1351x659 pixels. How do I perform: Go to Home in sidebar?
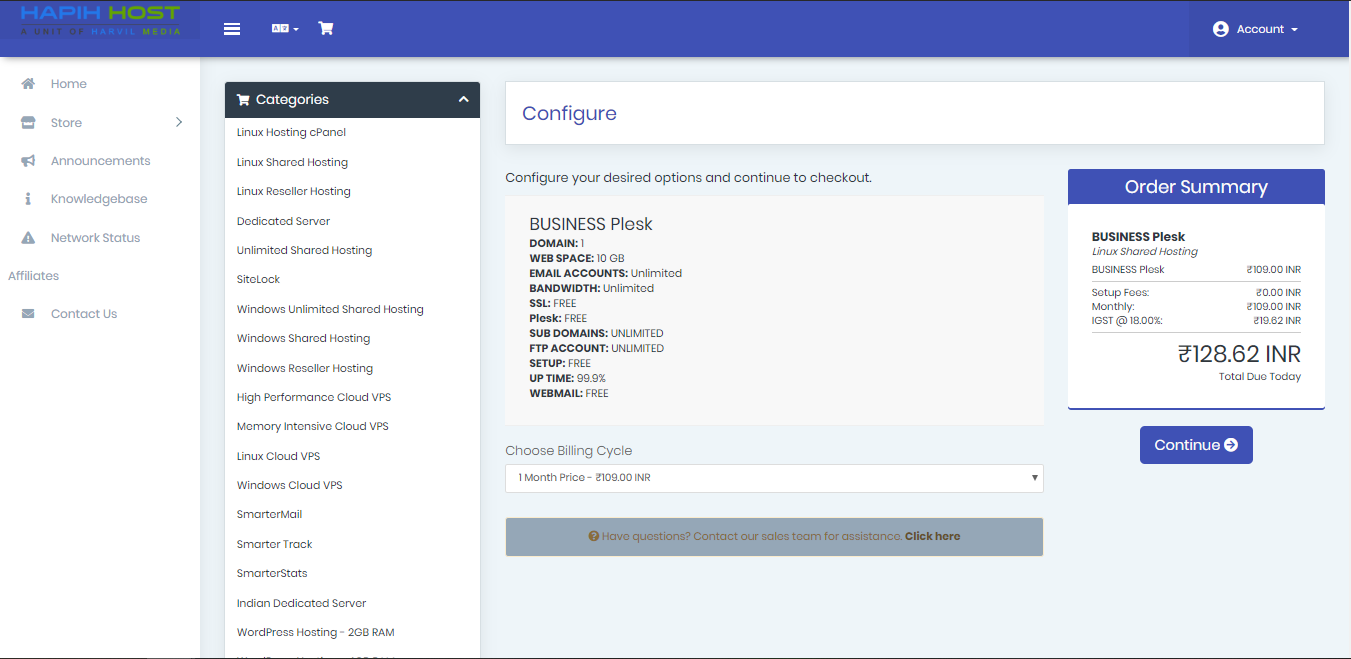(x=69, y=84)
